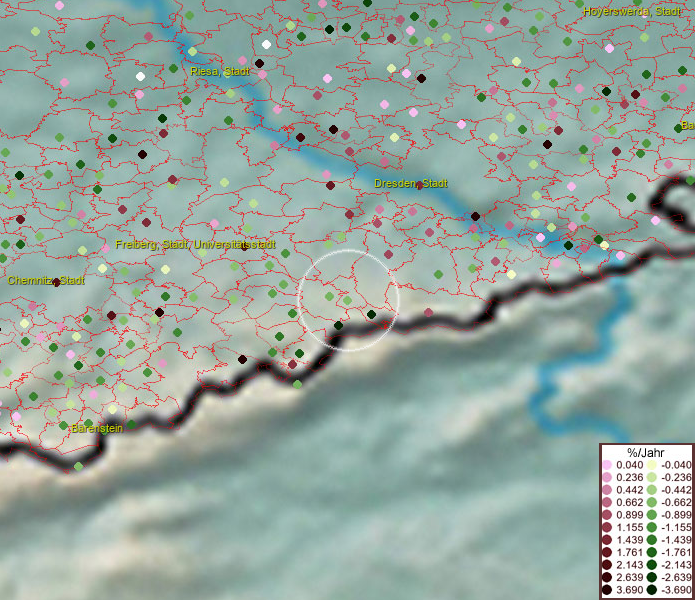The width and height of the screenshot is (695, 600).
Task: Click the 0.899 legend color marker
Action: [607, 516]
